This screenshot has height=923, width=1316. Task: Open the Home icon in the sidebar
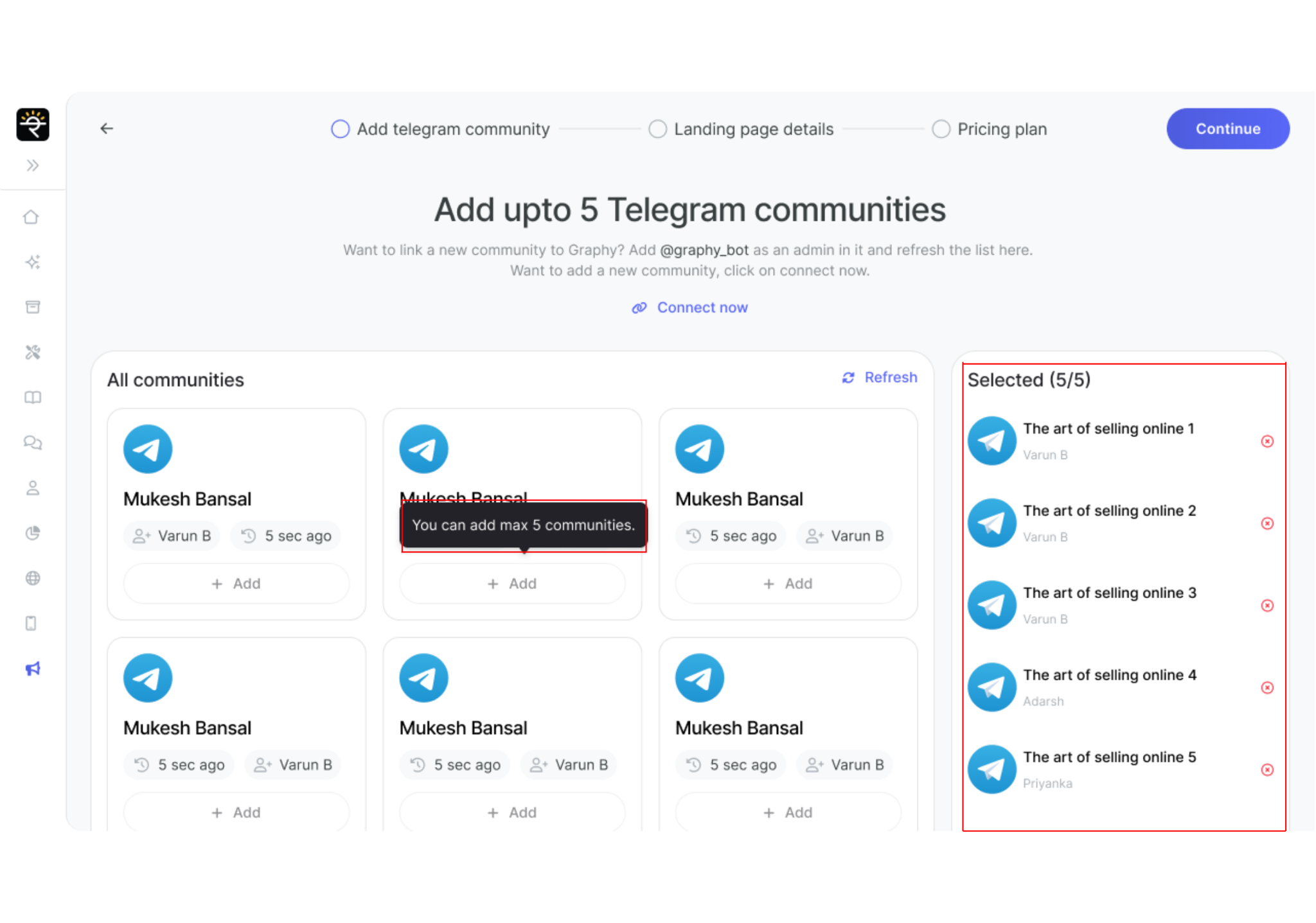click(31, 217)
